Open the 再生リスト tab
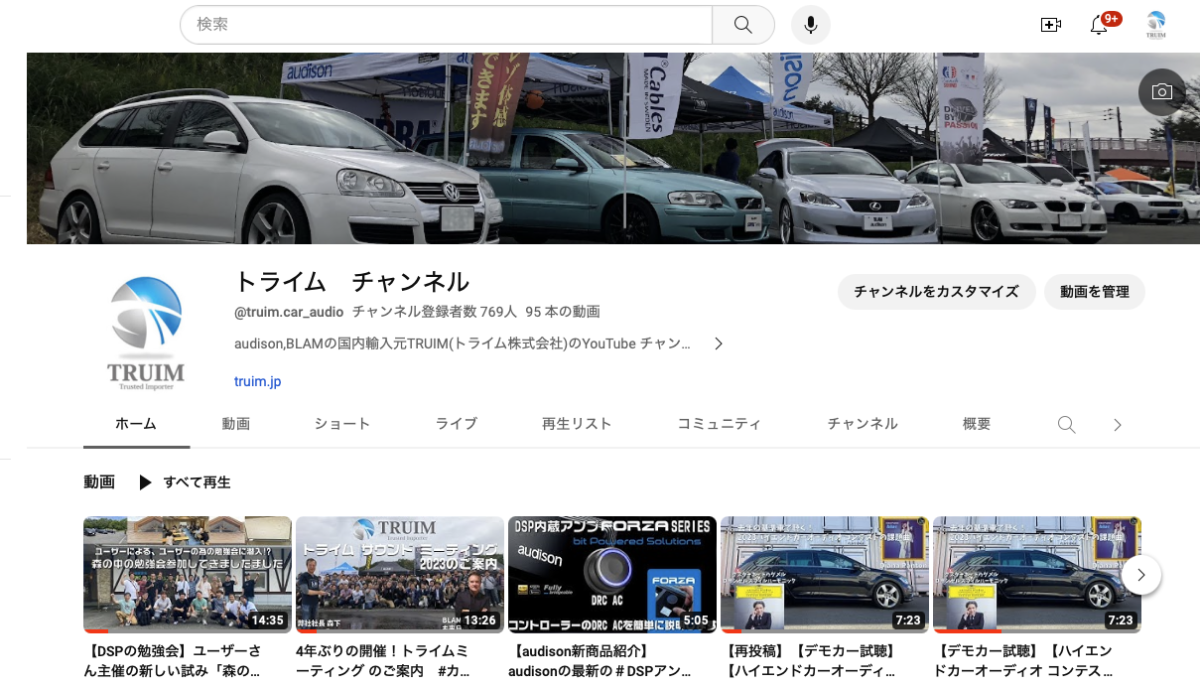The height and width of the screenshot is (686, 1200). tap(576, 423)
